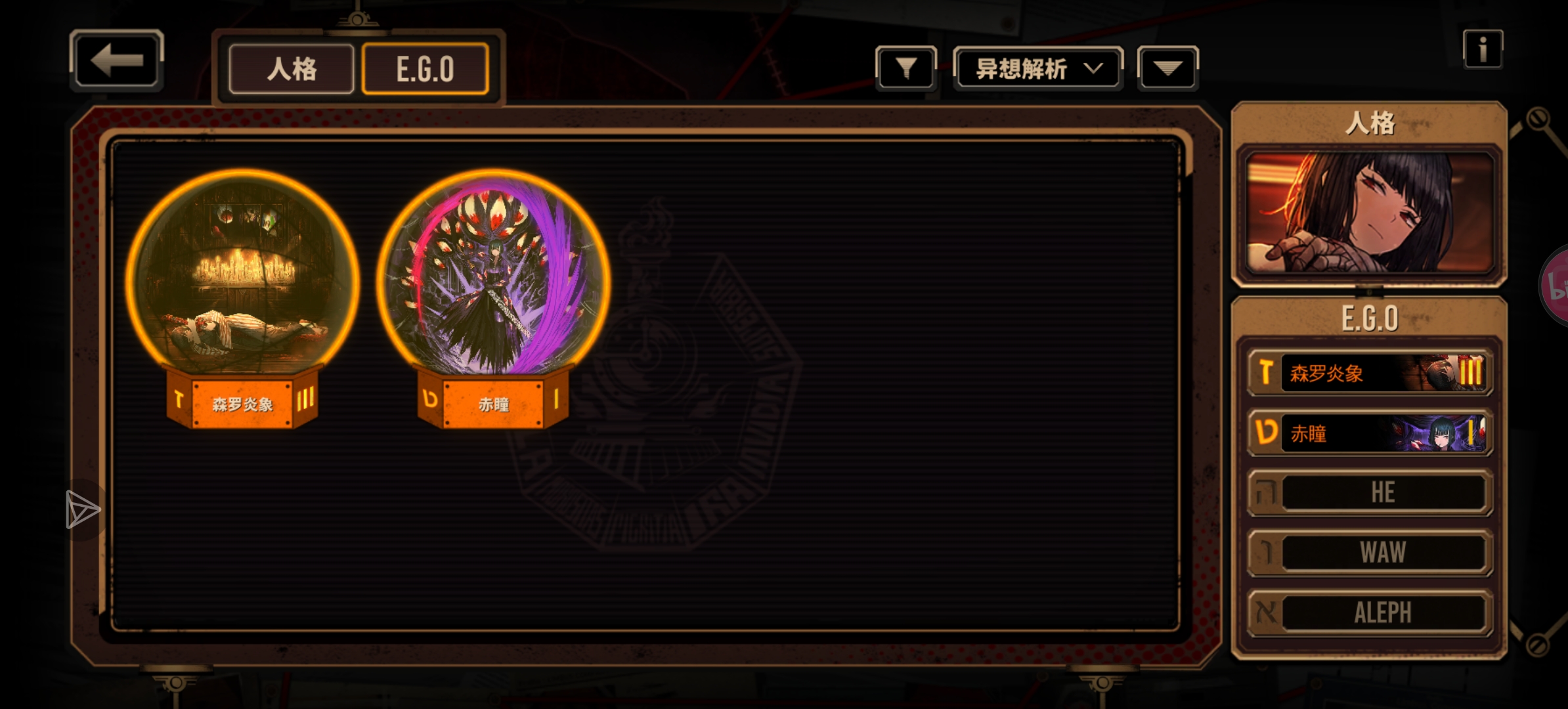1568x709 pixels.
Task: Select the empty WAW E.G.O slot
Action: pos(1370,553)
